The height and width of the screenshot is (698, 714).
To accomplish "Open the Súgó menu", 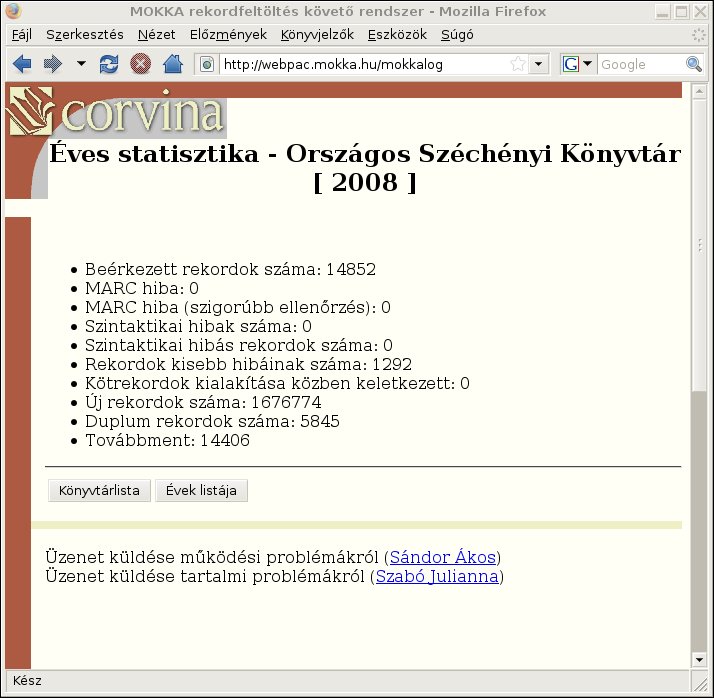I will pos(457,35).
